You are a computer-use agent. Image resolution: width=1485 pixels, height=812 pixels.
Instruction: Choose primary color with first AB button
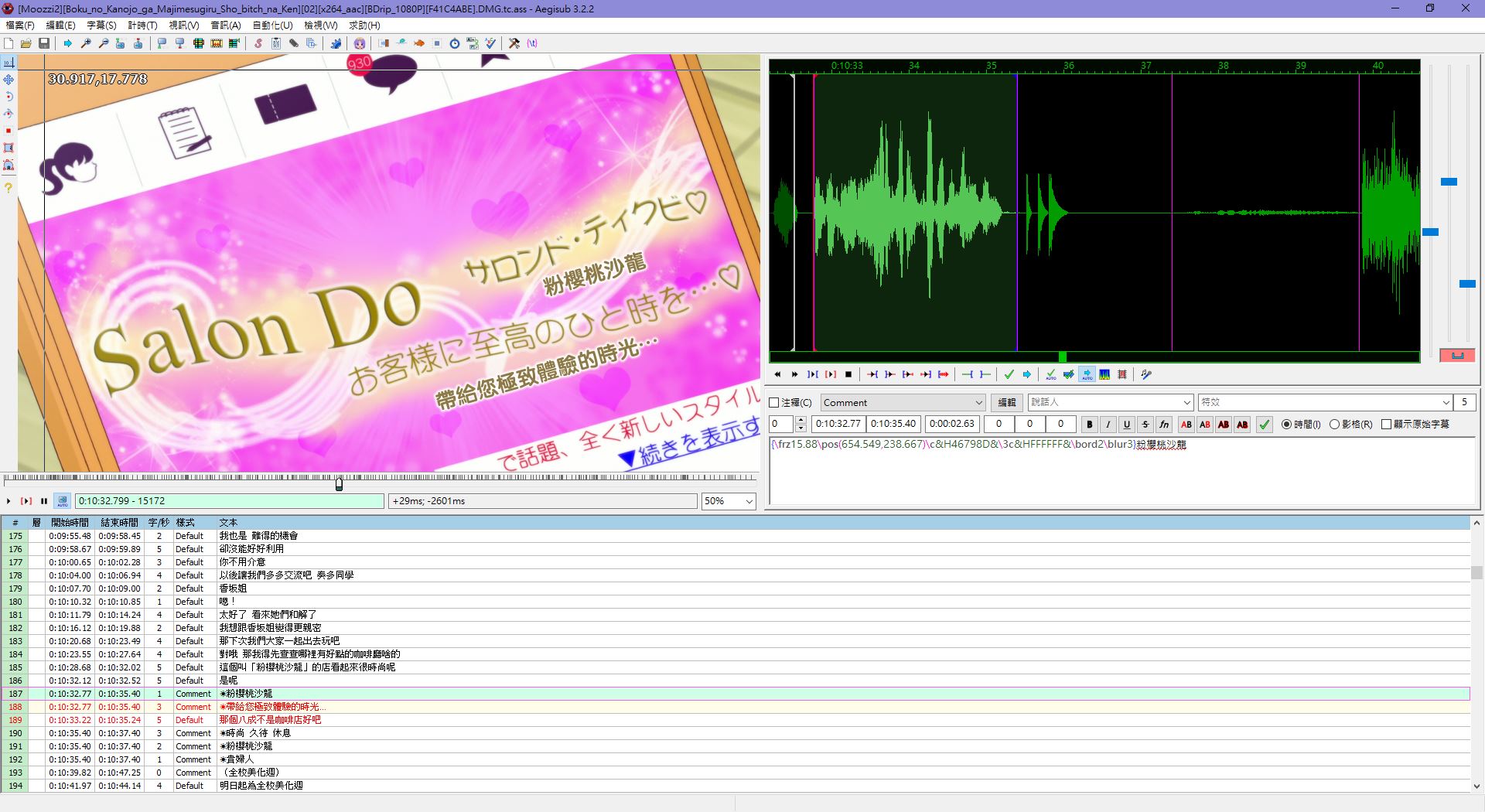[x=1186, y=425]
